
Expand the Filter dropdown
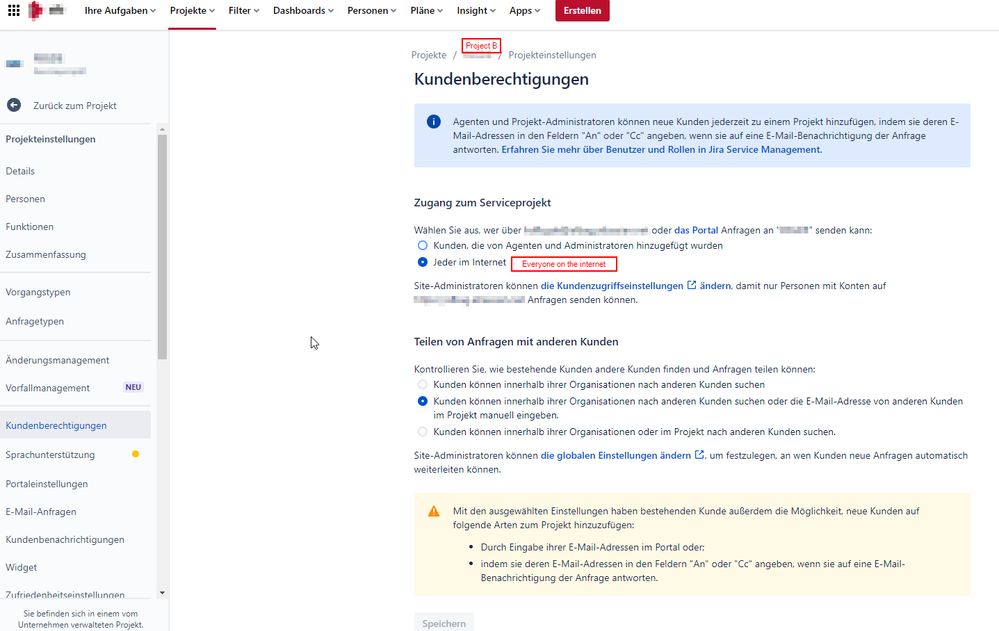[x=244, y=10]
